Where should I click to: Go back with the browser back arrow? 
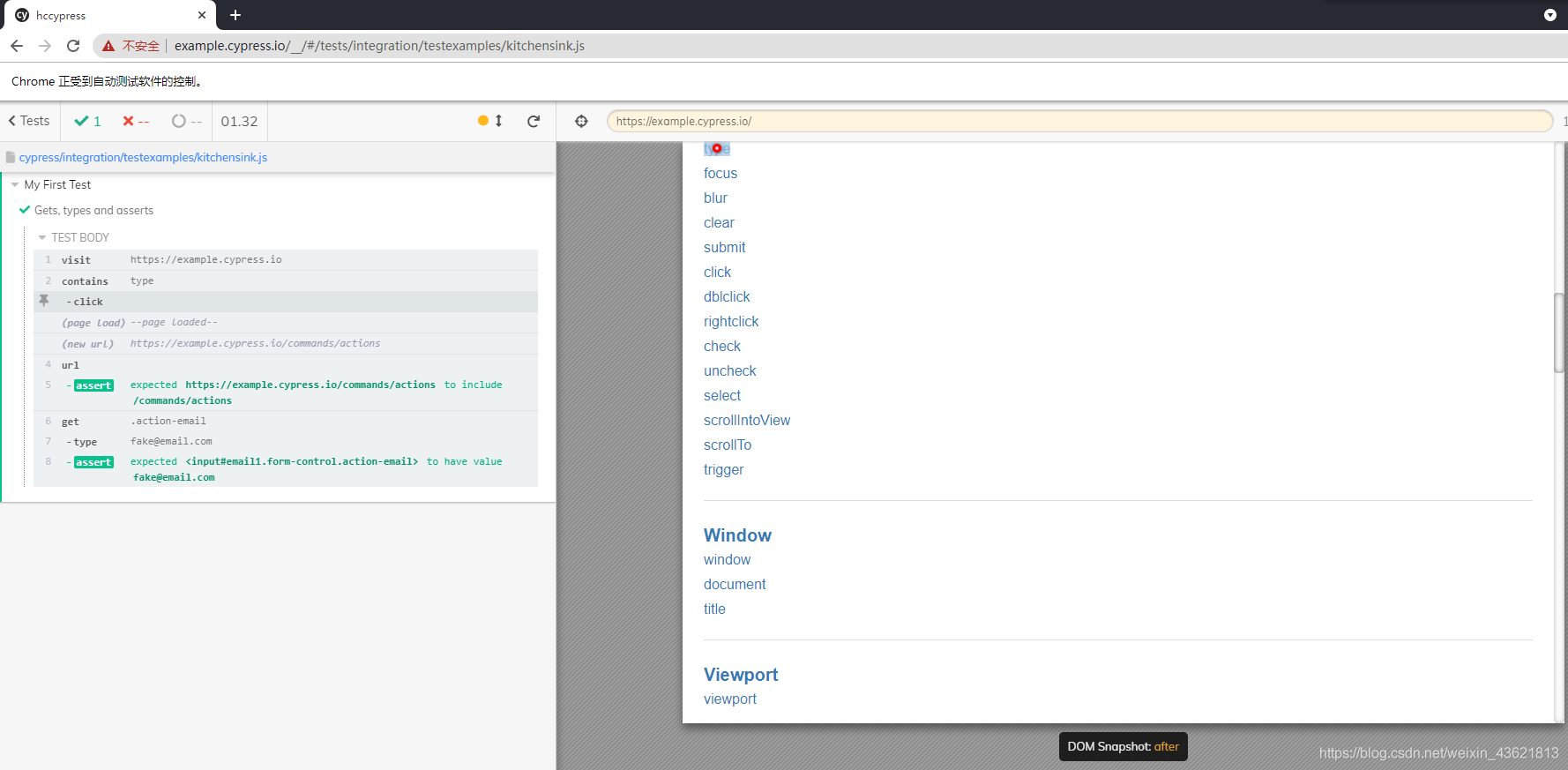point(17,46)
